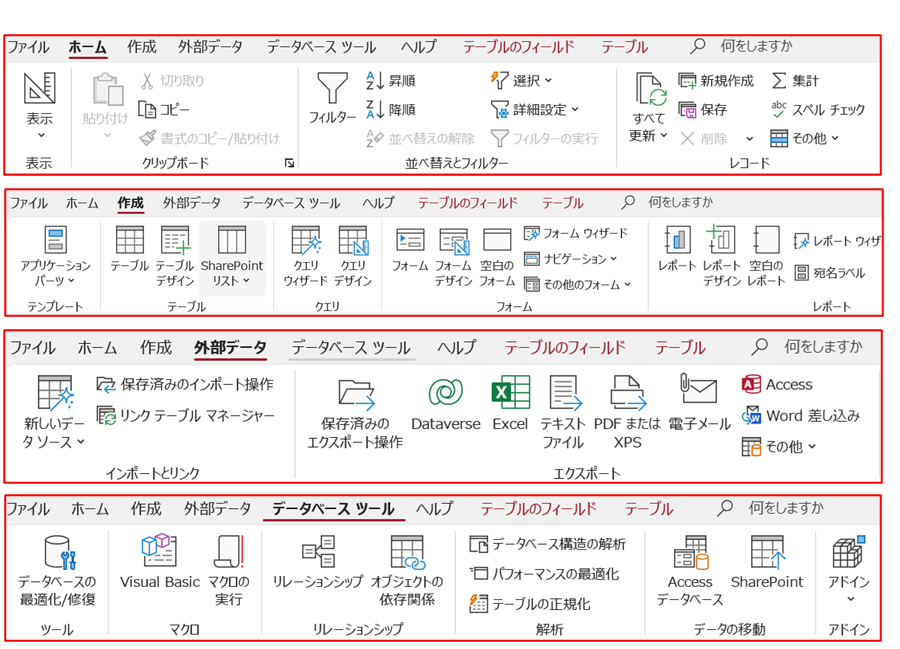This screenshot has width=900, height=649.
Task: Click the Dataverse export icon
Action: pos(446,393)
